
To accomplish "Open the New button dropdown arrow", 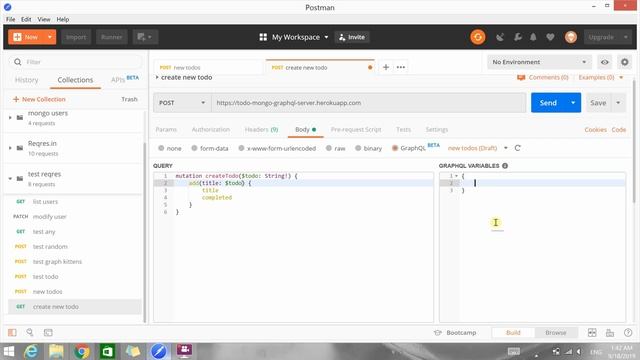I will pyautogui.click(x=50, y=37).
